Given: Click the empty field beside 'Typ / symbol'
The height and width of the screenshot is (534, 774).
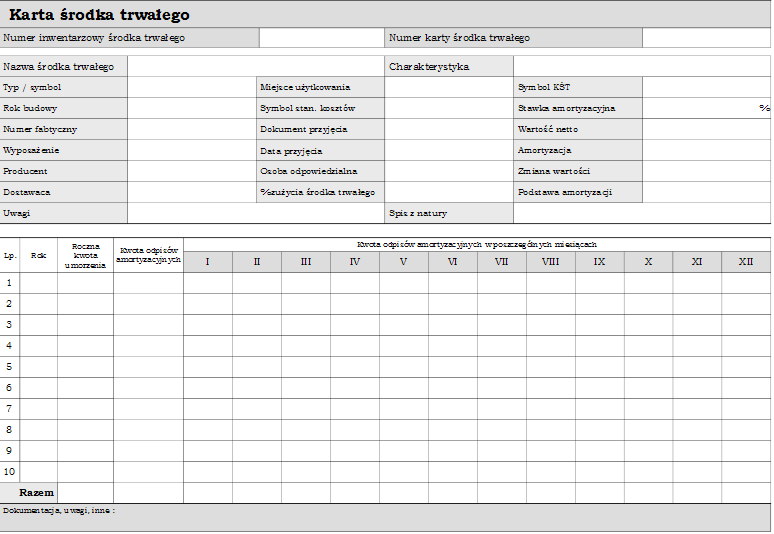Looking at the screenshot, I should (192, 87).
